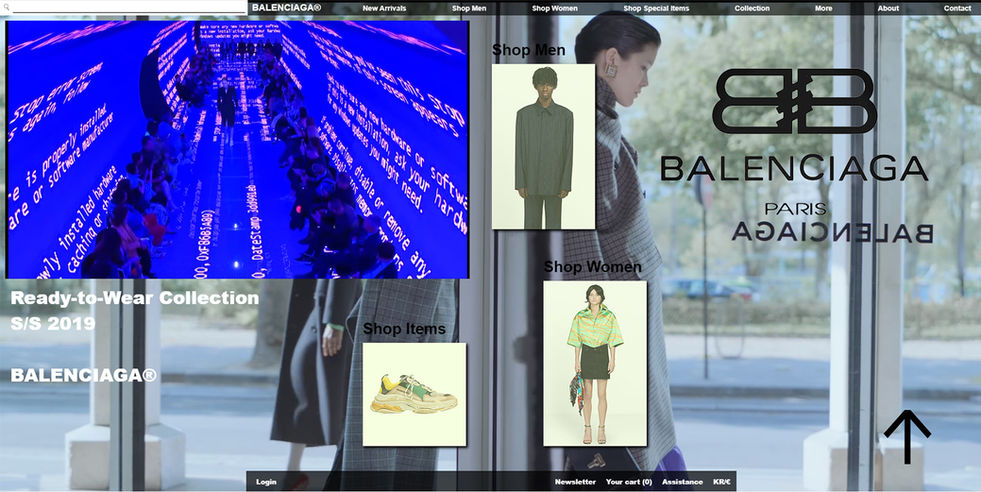Open the Shop Men nav item
981x492 pixels.
point(469,8)
